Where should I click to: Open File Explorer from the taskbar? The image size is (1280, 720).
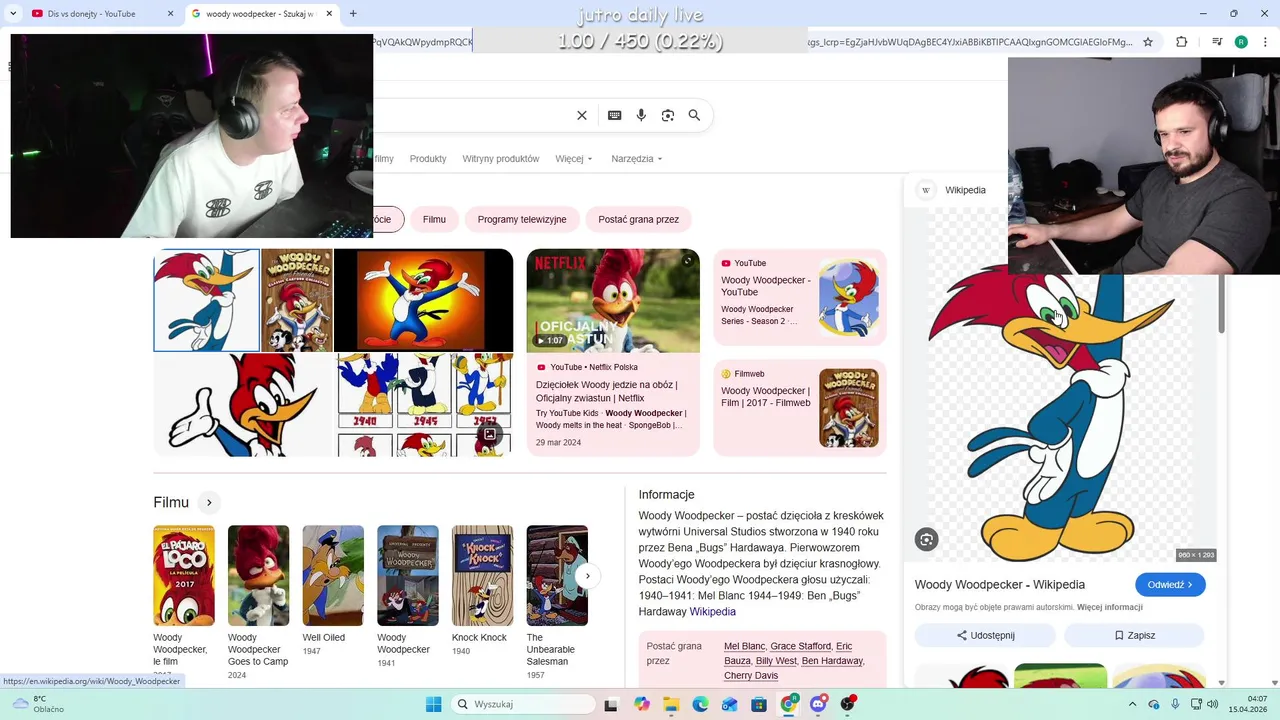coord(671,704)
